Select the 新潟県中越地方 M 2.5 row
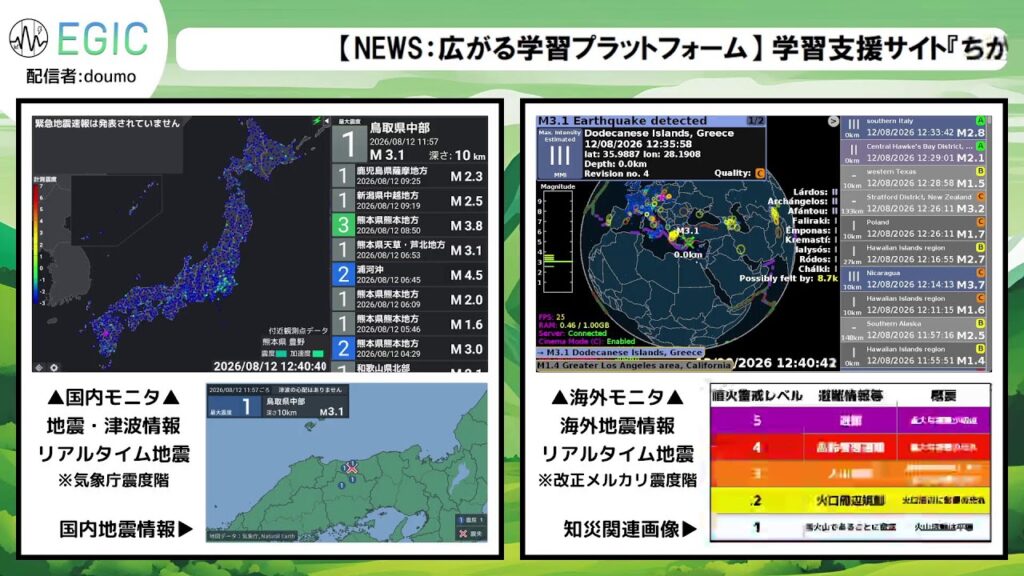1024x576 pixels. coord(409,200)
